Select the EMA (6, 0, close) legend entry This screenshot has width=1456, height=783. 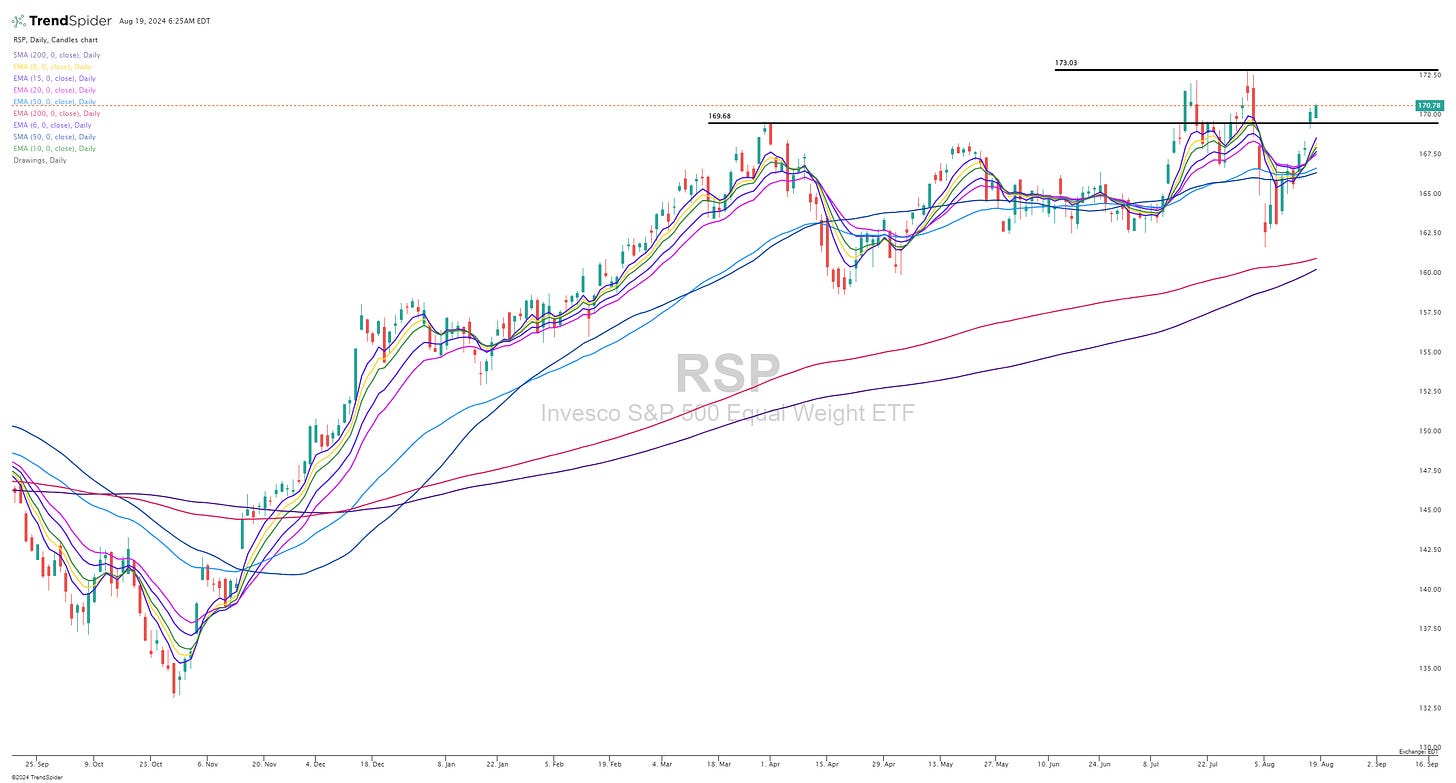click(52, 125)
